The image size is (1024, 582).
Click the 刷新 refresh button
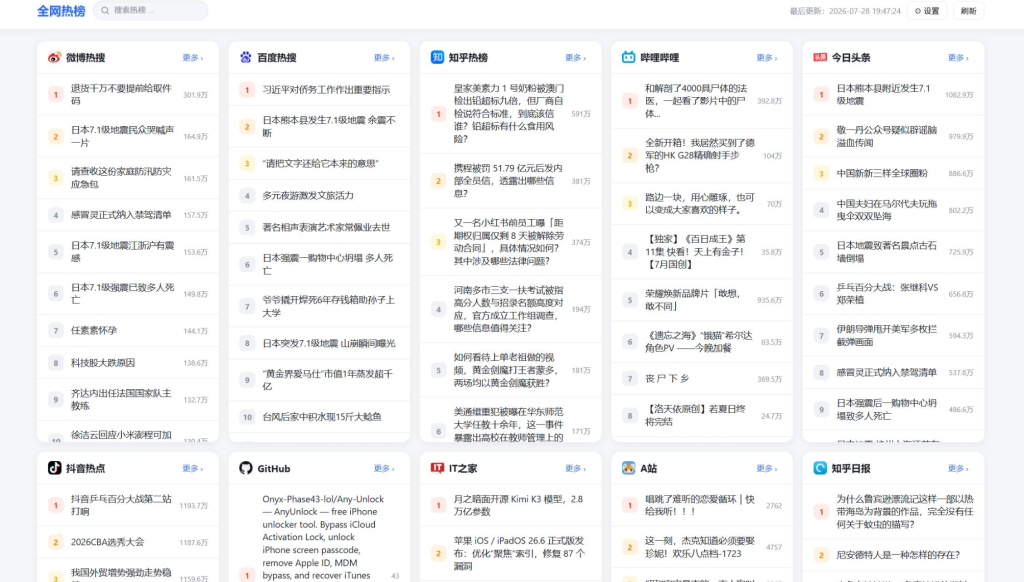(968, 10)
